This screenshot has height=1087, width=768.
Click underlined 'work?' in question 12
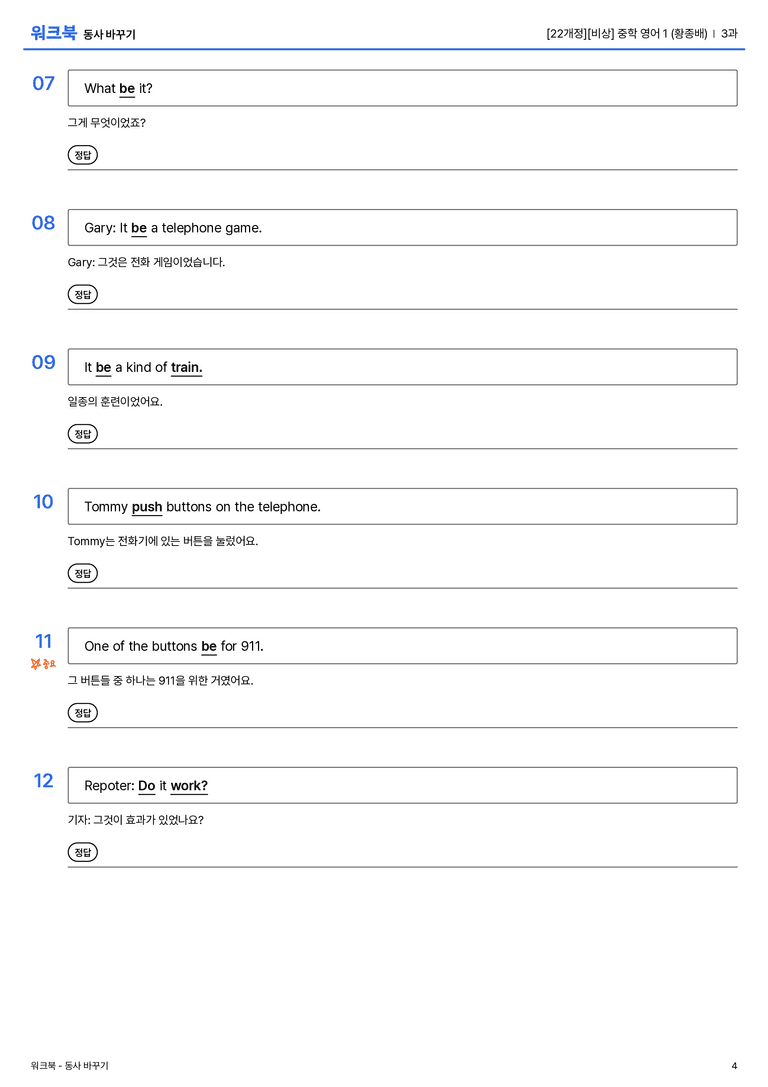pyautogui.click(x=189, y=785)
